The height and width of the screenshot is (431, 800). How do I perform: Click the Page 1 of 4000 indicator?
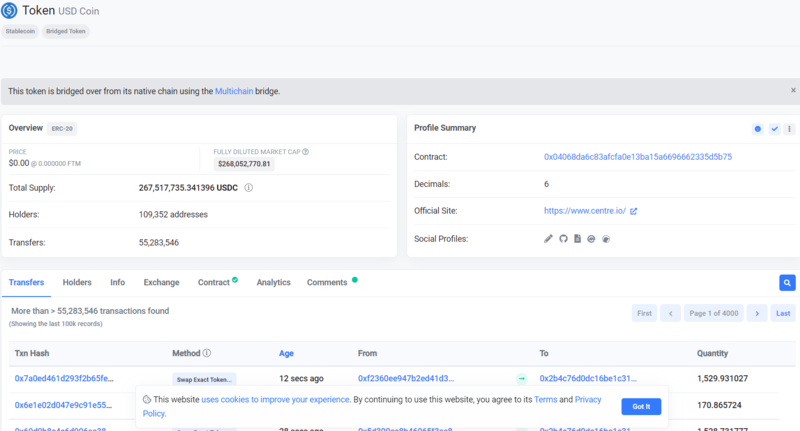714,313
